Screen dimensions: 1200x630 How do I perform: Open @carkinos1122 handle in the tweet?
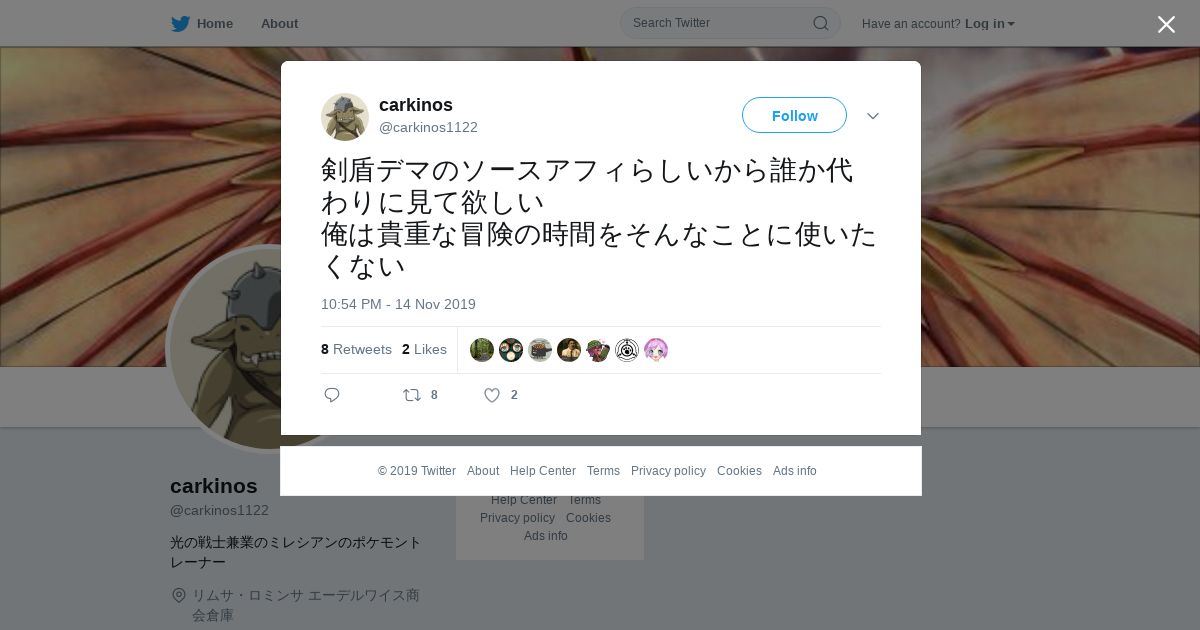(x=428, y=127)
